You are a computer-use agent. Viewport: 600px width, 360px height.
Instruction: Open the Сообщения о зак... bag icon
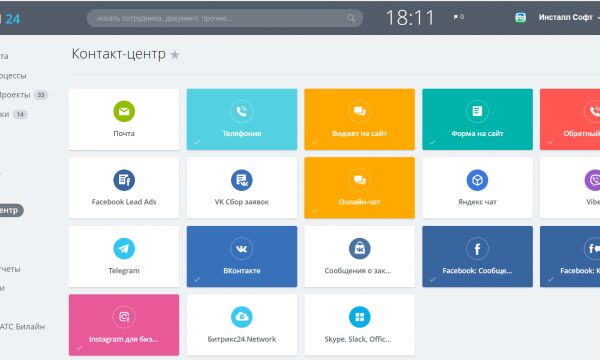(359, 248)
